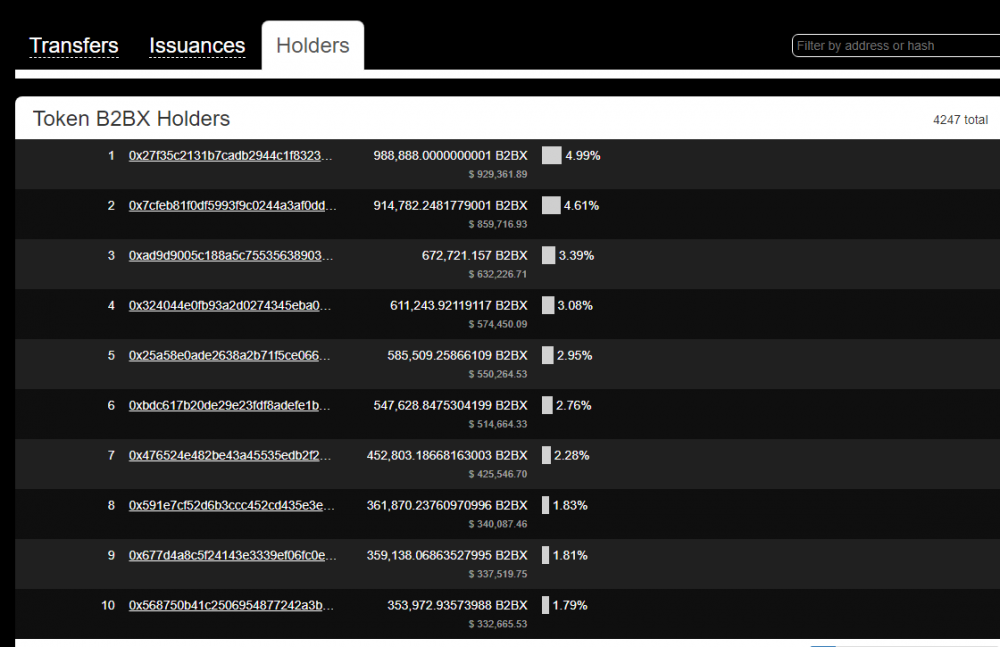Click the 361,870.23760970996 B2BX balance
Screen dimensions: 1000x647
point(447,505)
